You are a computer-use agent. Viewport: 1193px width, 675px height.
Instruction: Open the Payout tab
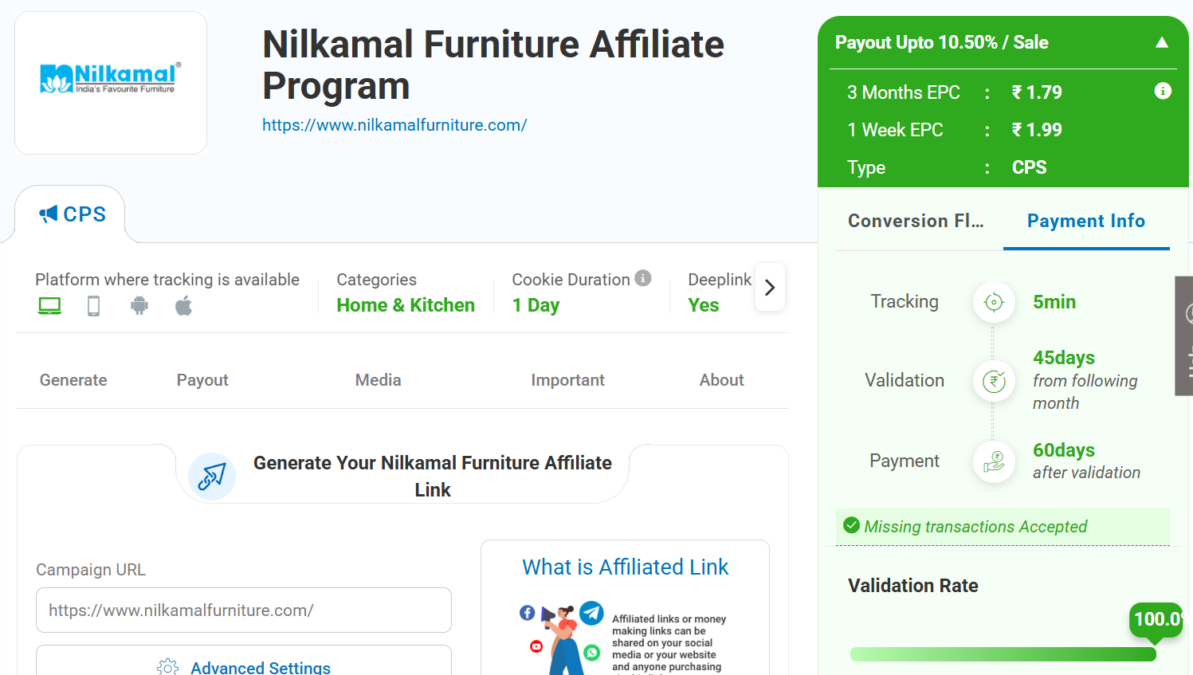202,380
